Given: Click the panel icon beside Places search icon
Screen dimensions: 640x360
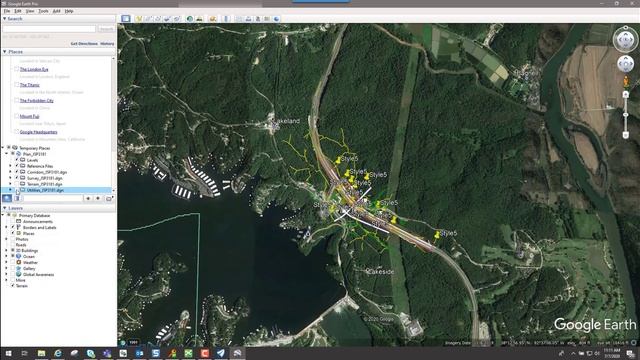Looking at the screenshot, I should coord(17,198).
